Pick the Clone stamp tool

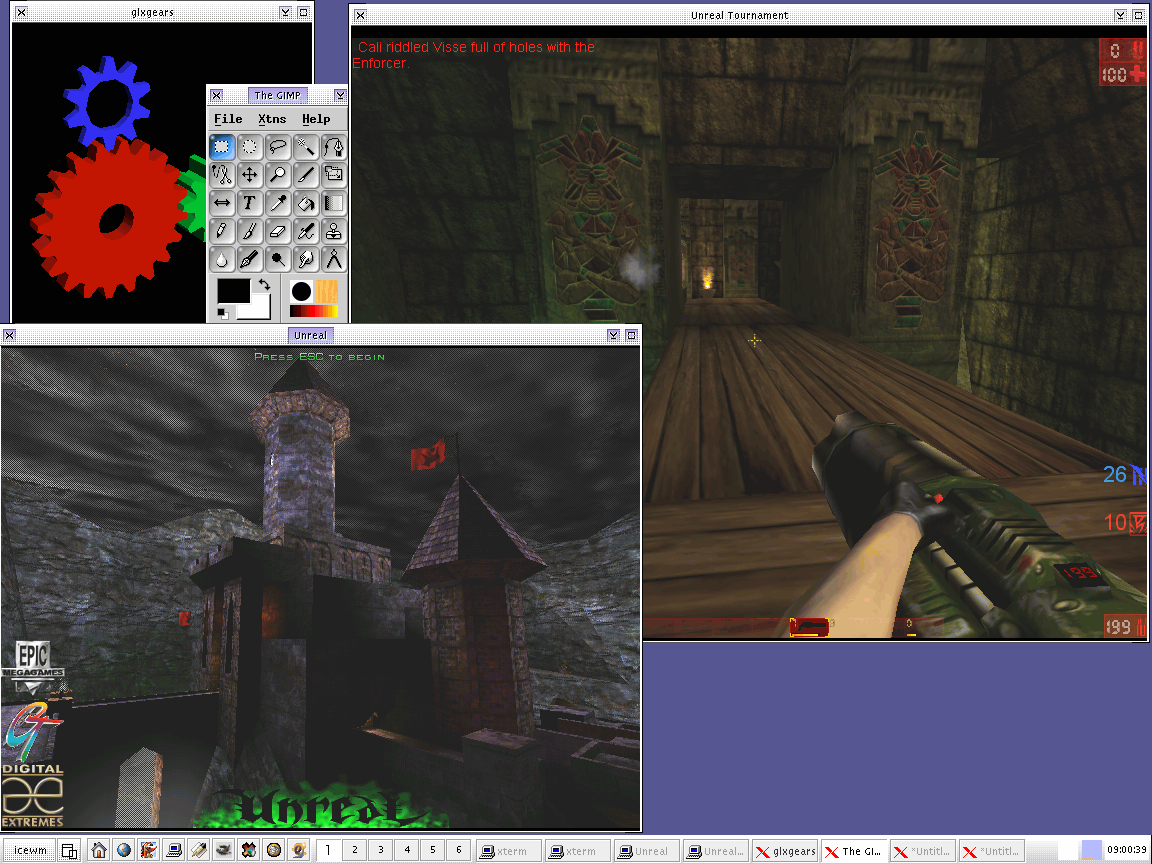pos(334,231)
